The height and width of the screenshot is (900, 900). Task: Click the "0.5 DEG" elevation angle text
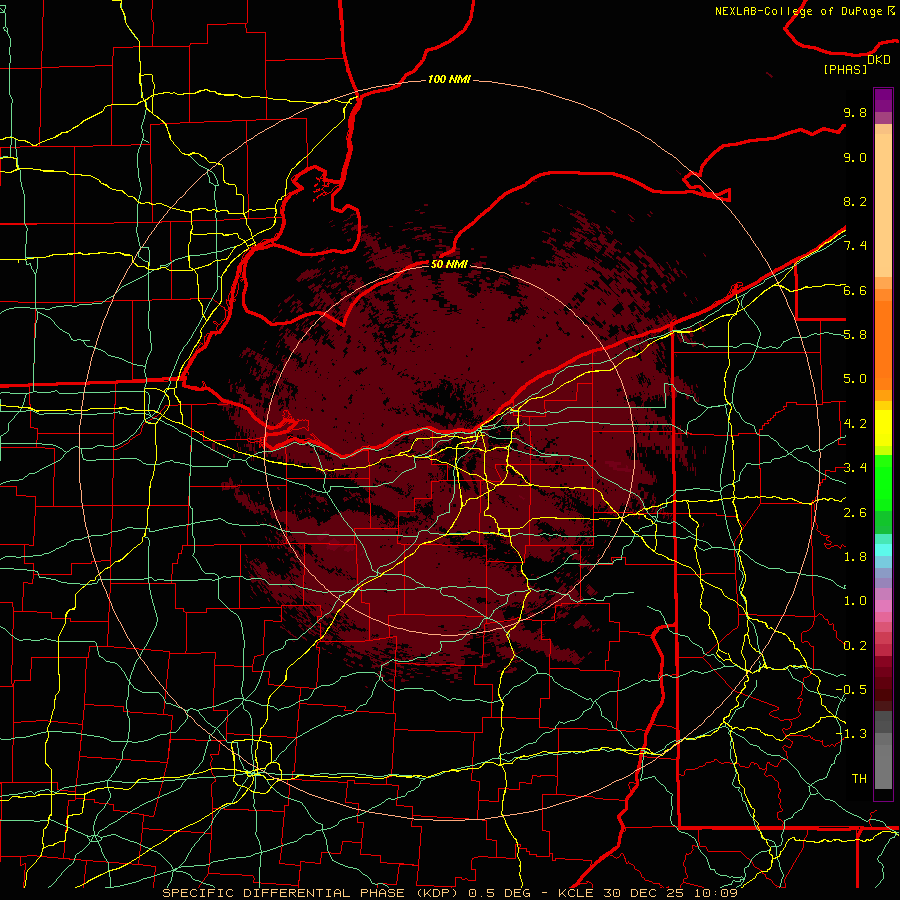497,893
